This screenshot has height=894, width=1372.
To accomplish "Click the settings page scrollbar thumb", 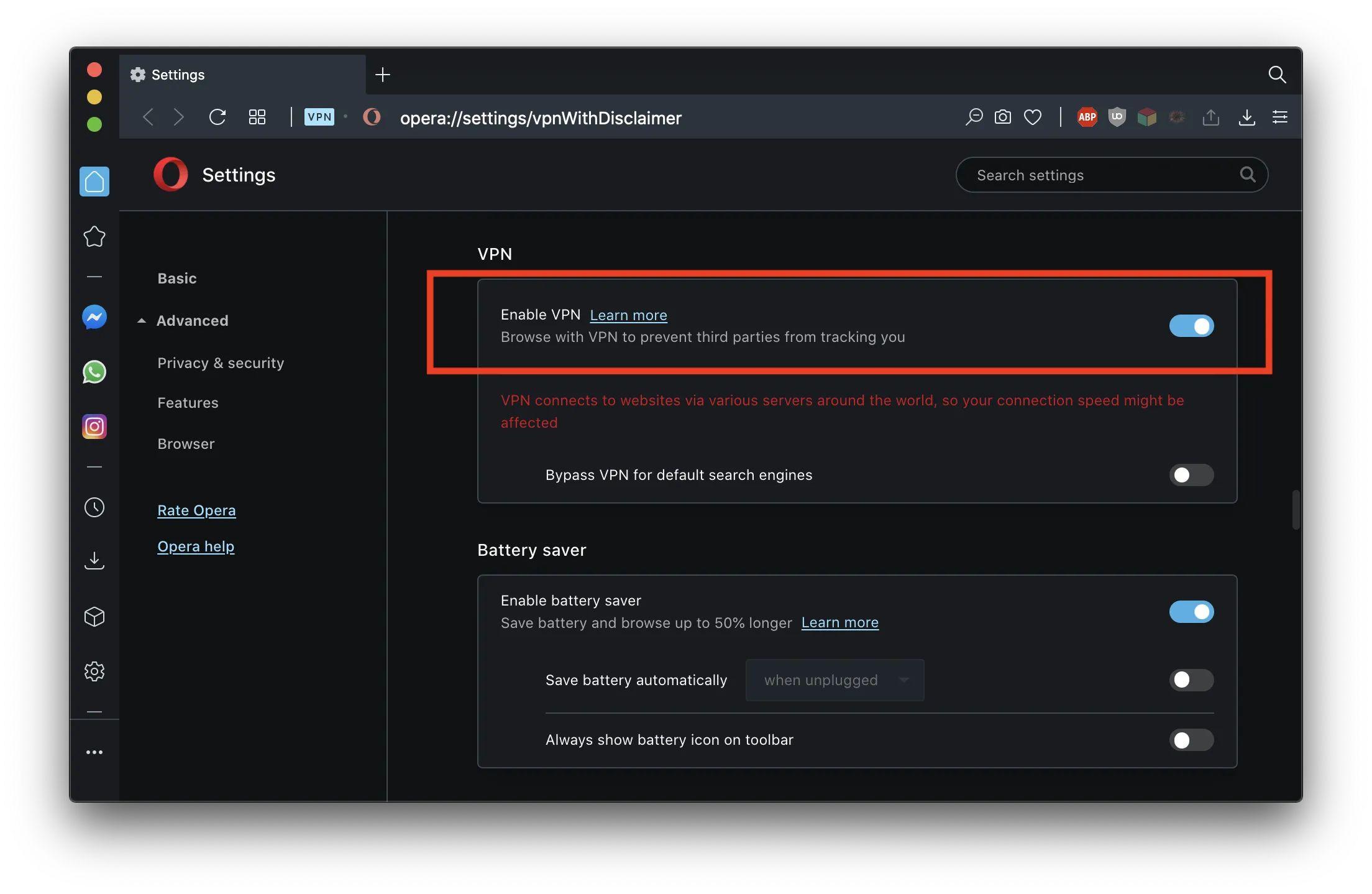I will [x=1296, y=510].
